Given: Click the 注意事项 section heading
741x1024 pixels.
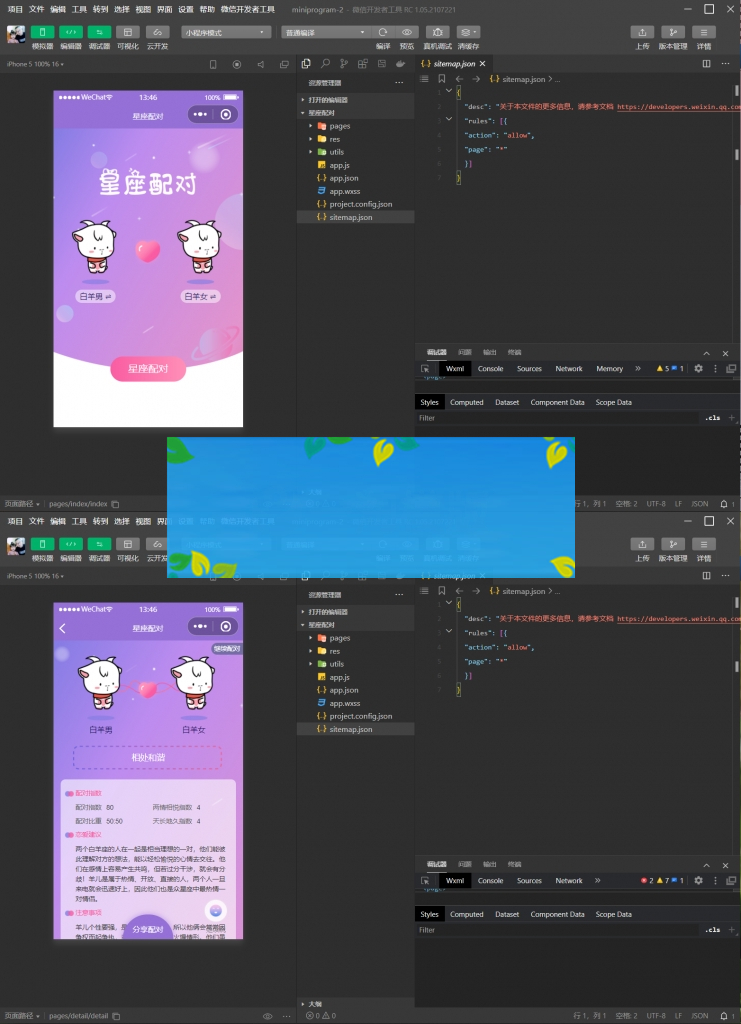Looking at the screenshot, I should click(88, 913).
